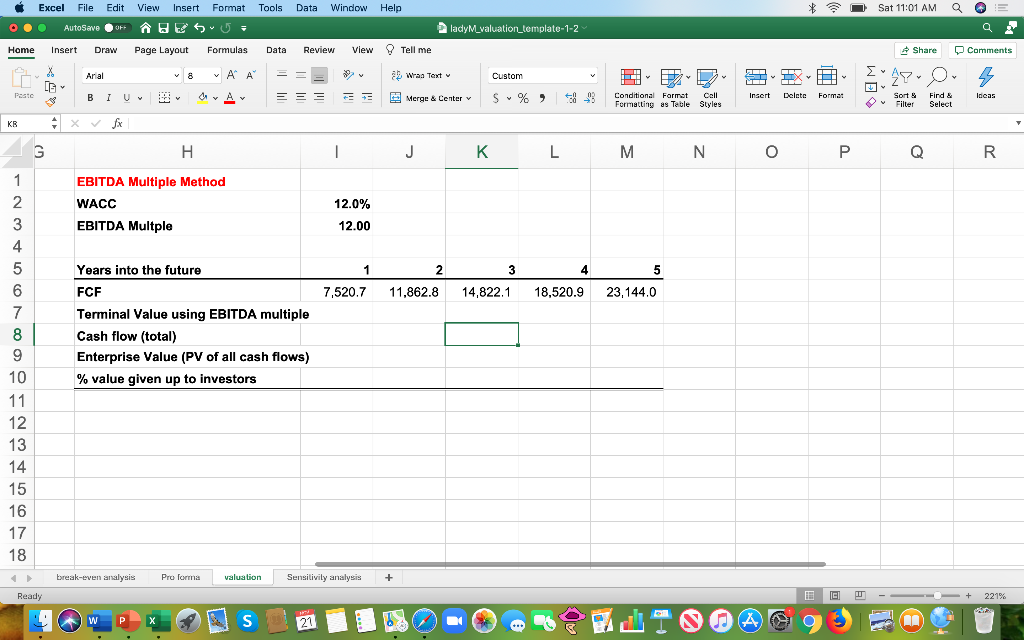Switch to the Formulas ribbon tab
1024x640 pixels.
(227, 49)
